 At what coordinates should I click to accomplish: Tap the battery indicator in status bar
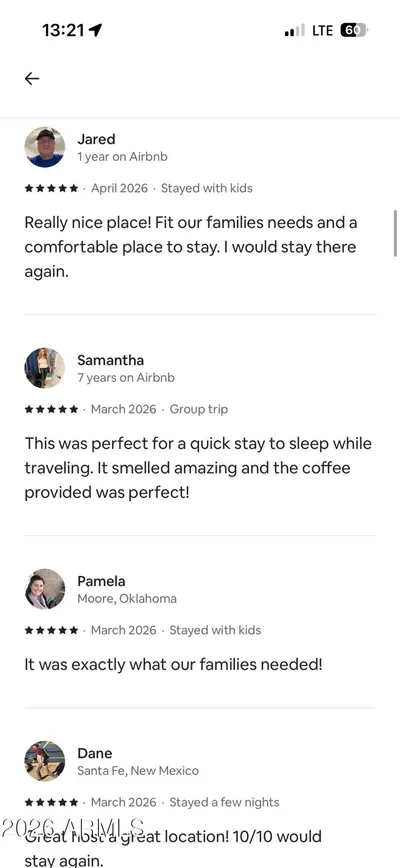(x=354, y=30)
